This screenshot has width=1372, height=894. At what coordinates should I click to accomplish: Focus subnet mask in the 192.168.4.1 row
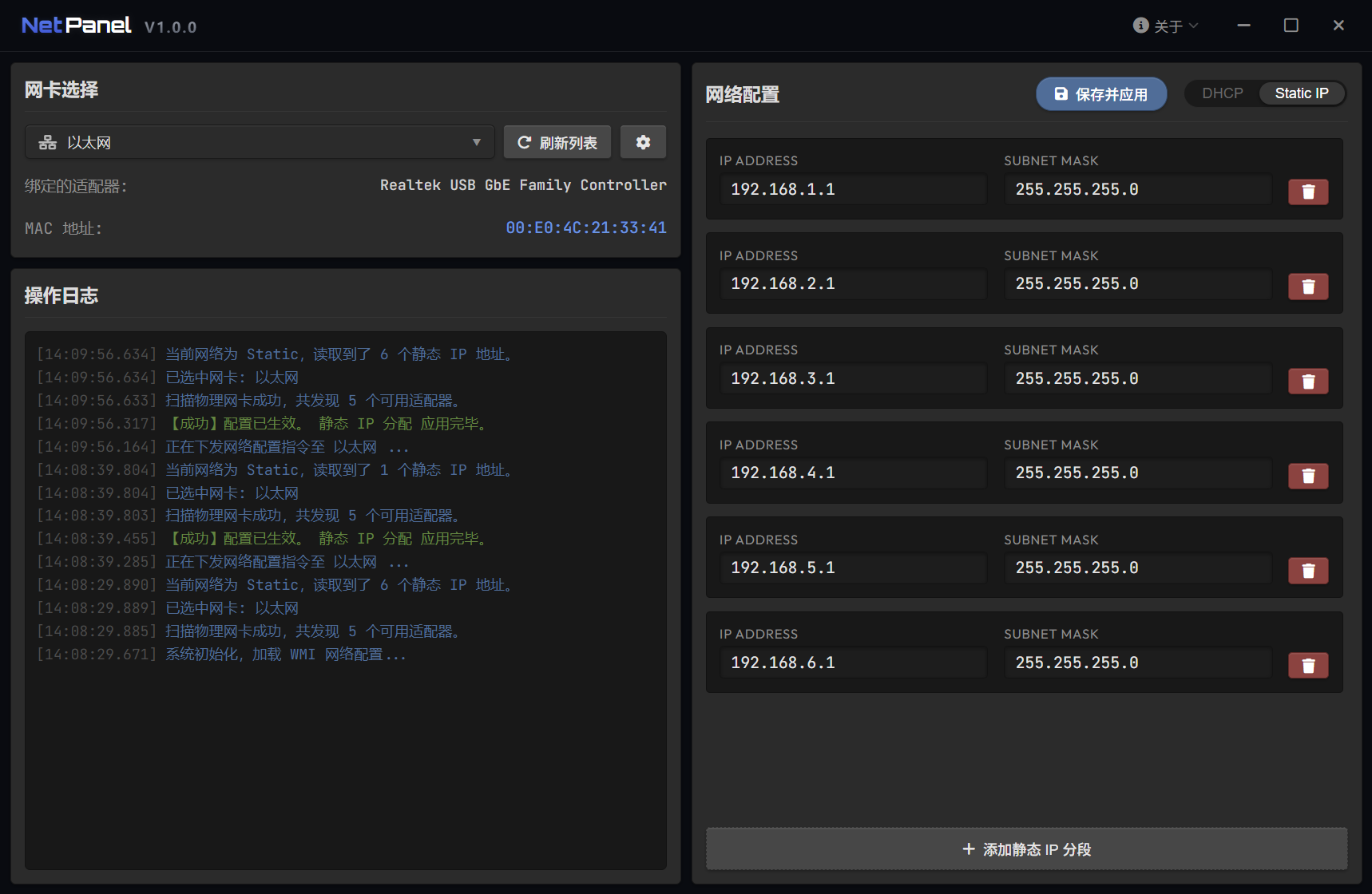pos(1138,473)
